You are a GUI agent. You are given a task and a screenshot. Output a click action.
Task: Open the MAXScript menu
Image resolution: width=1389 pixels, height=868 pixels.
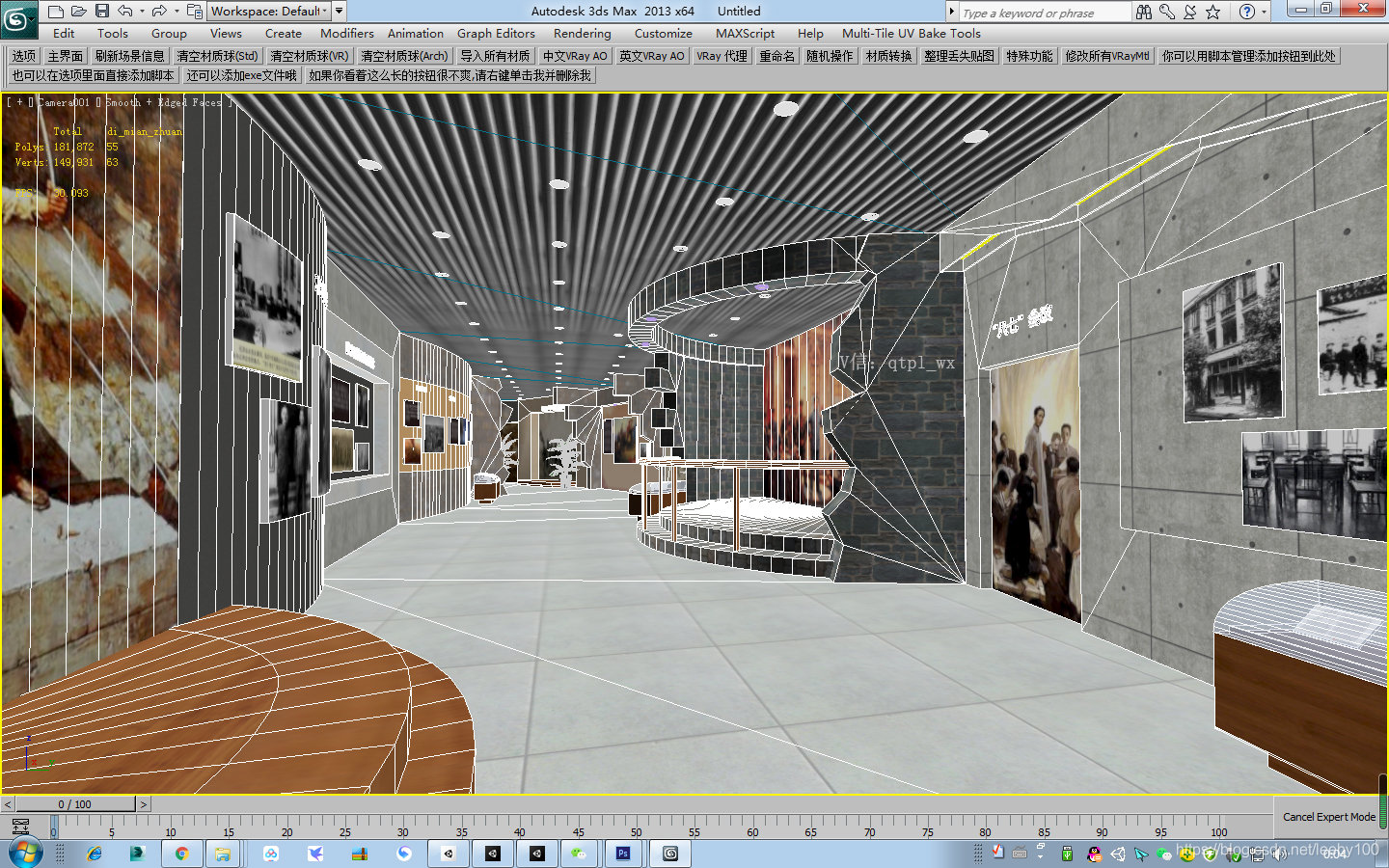point(745,33)
